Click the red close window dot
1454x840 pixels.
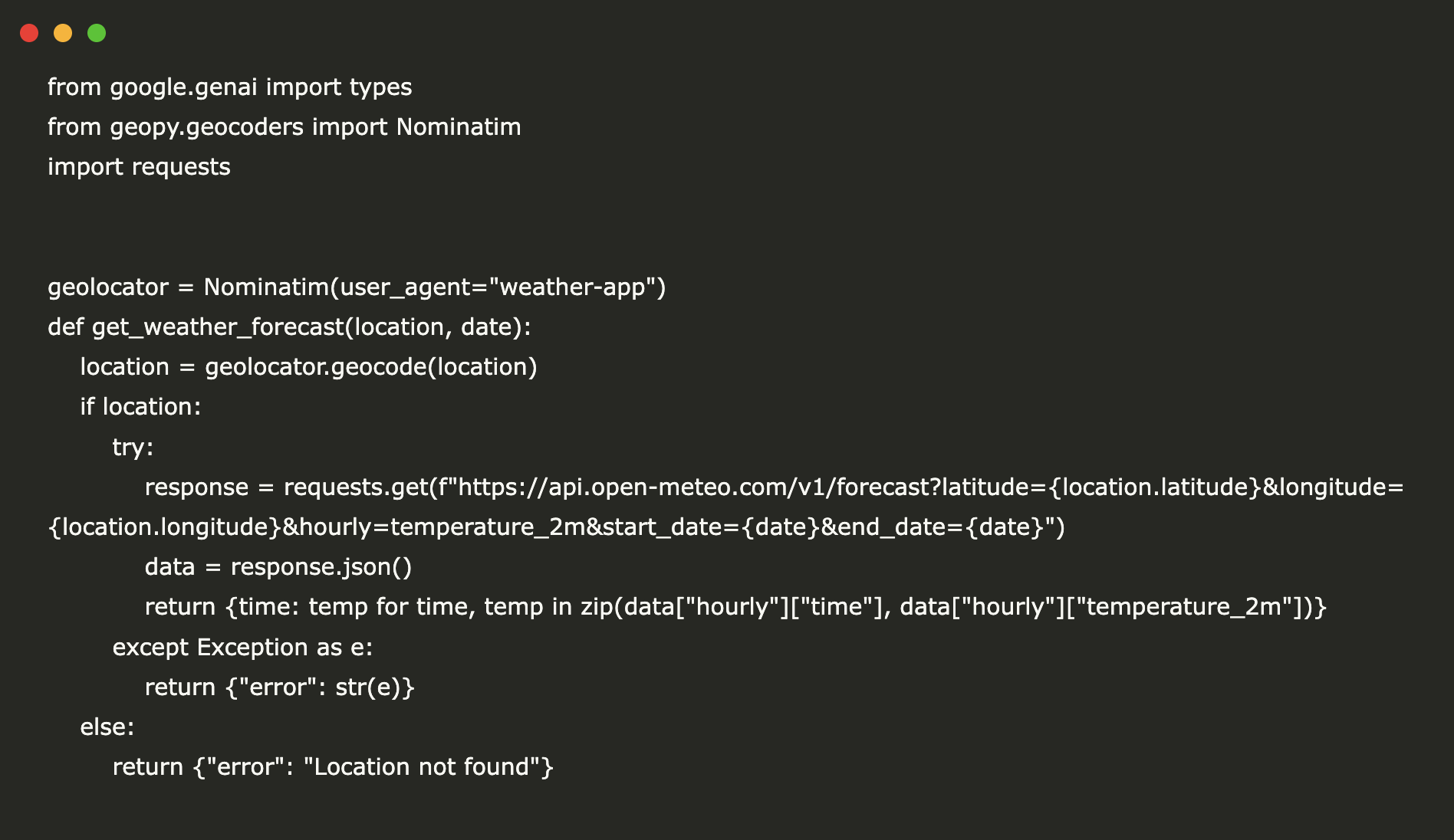[29, 33]
